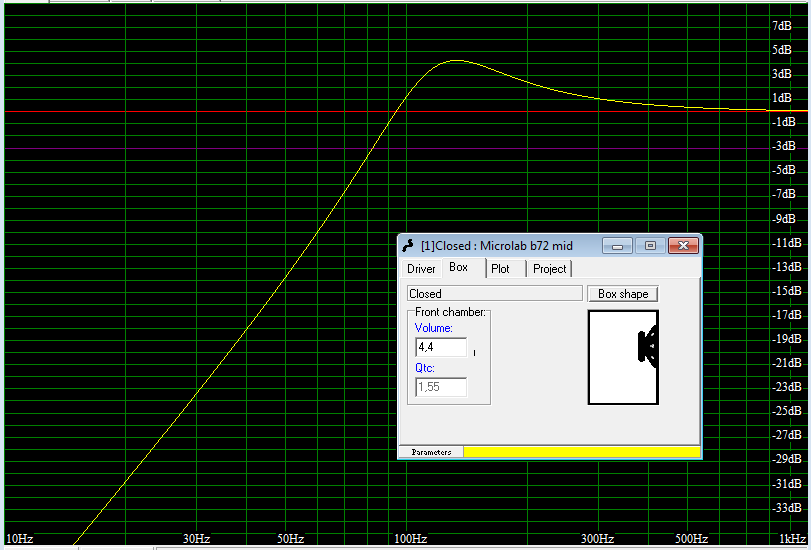The image size is (811, 550).
Task: Click the Qtc value field
Action: (x=440, y=386)
